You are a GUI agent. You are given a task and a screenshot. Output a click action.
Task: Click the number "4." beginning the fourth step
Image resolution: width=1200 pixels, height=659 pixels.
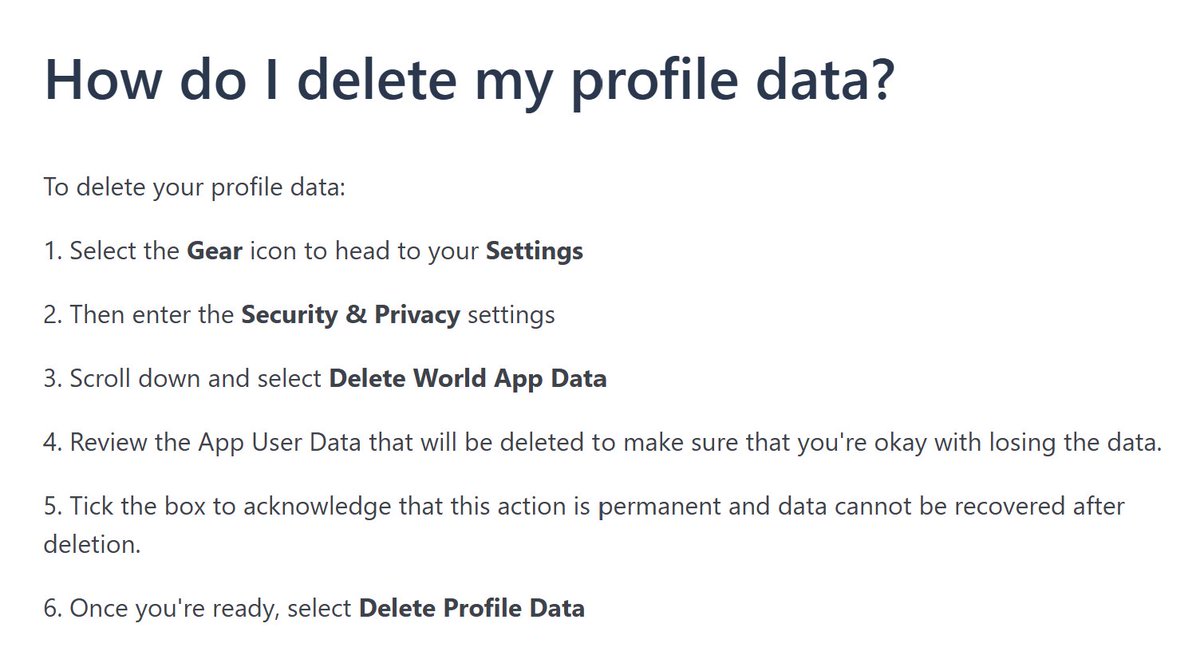point(54,444)
